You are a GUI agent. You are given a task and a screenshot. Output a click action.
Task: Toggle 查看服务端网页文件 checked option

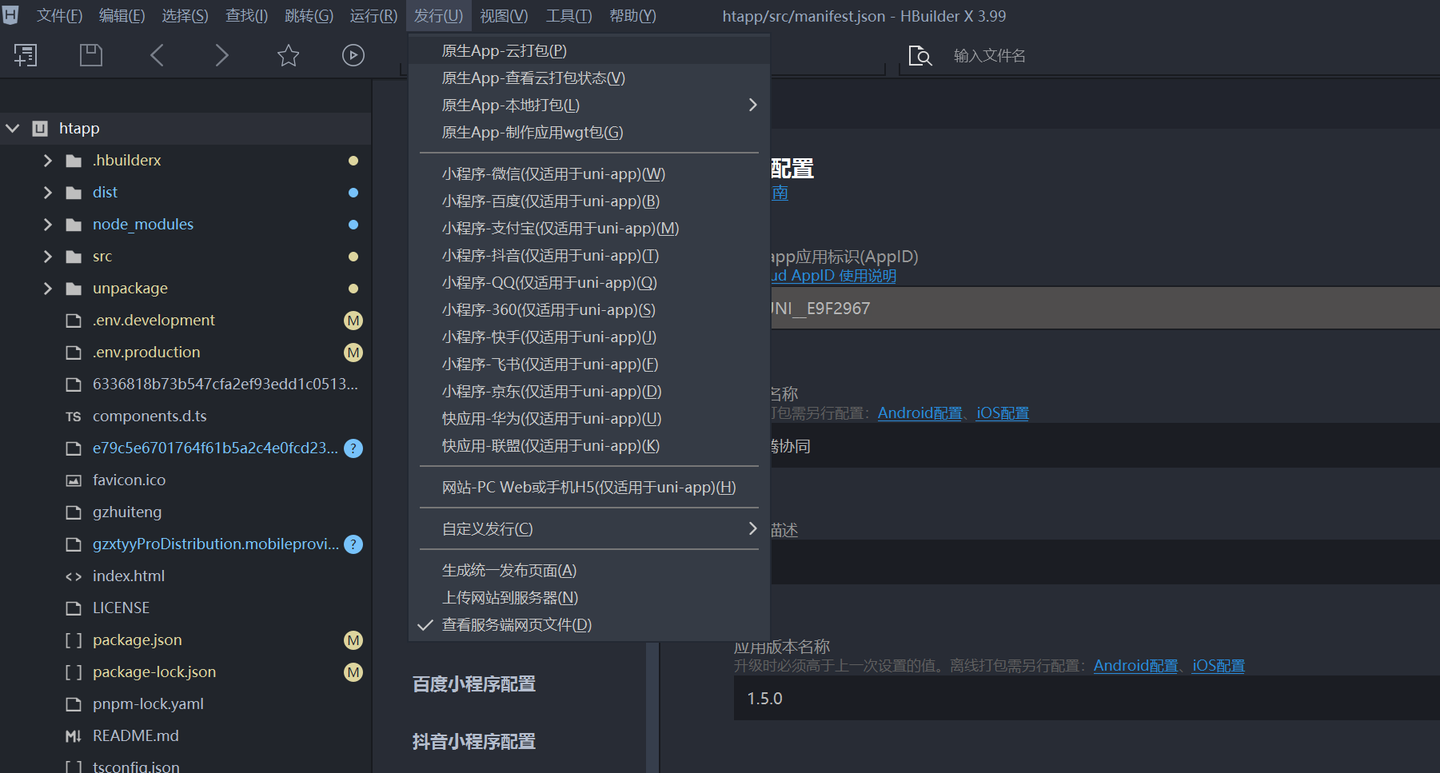click(x=516, y=625)
